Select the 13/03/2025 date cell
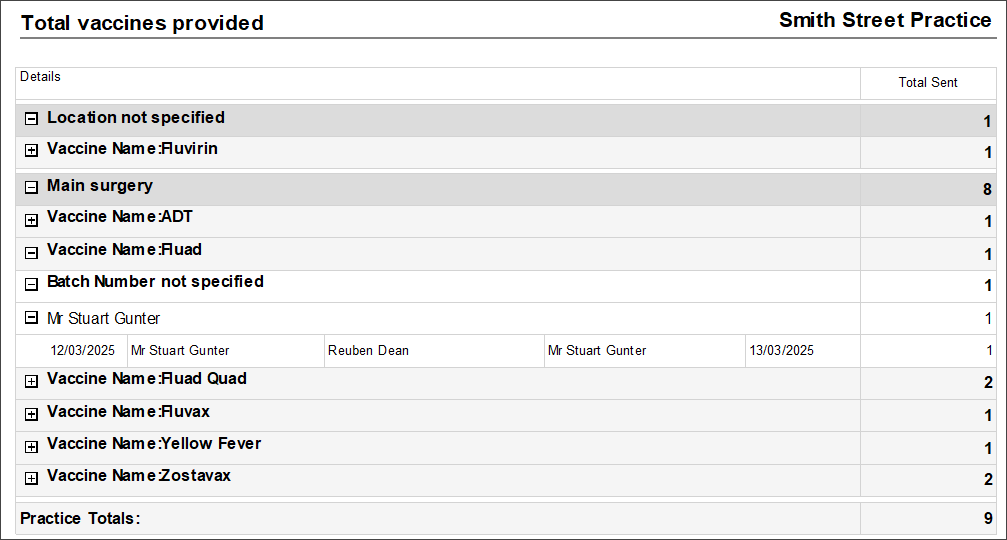Viewport: 1007px width, 540px height. click(783, 351)
